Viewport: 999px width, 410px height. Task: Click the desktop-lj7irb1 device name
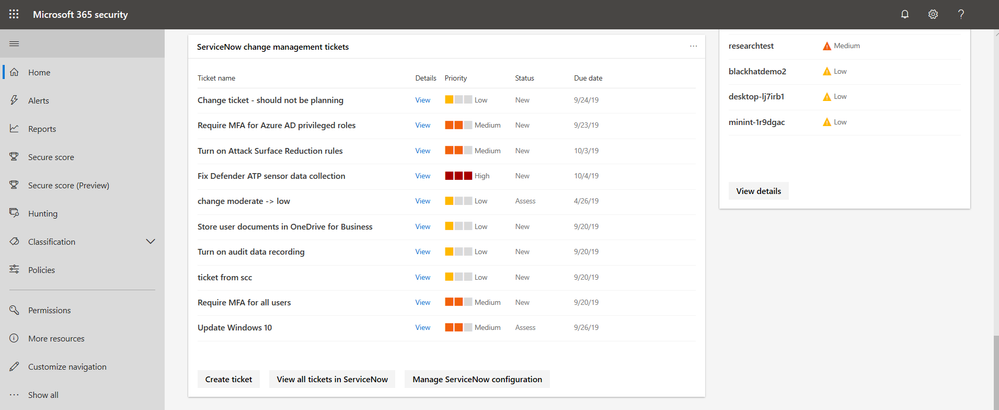tap(756, 97)
